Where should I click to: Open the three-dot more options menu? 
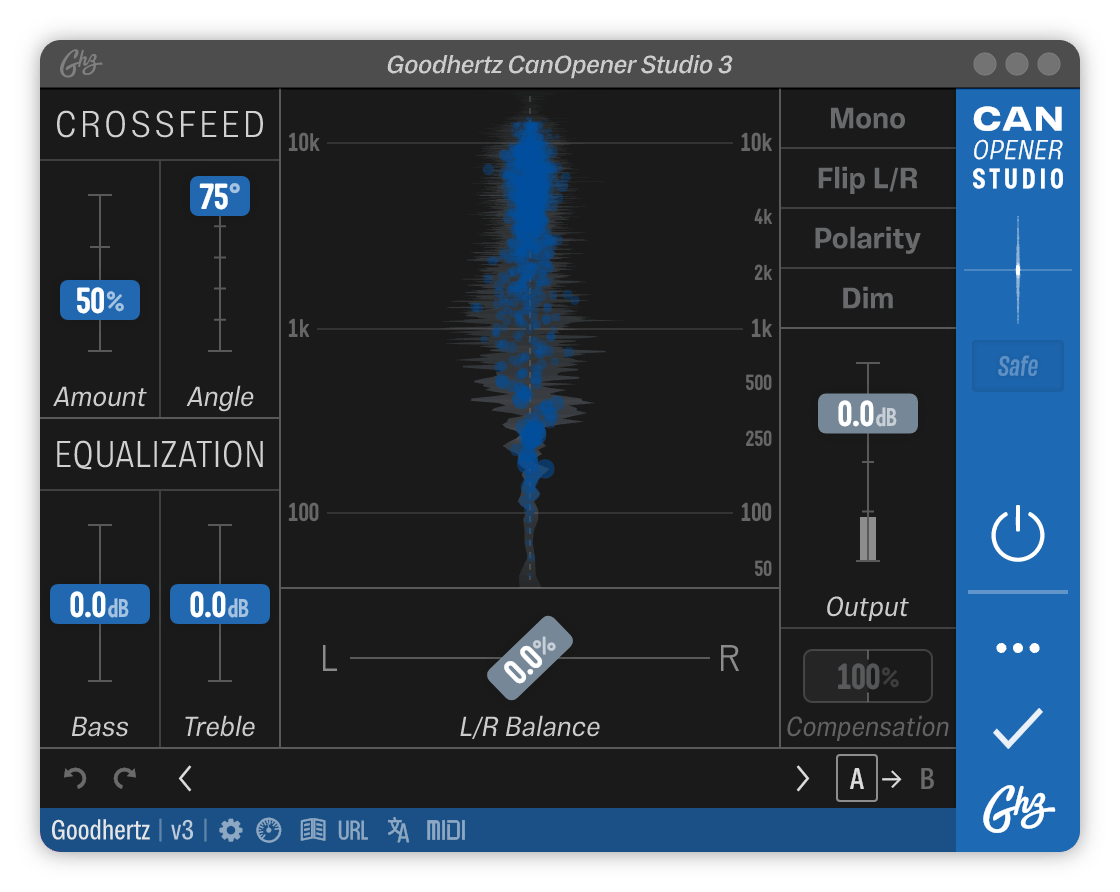(x=1018, y=648)
